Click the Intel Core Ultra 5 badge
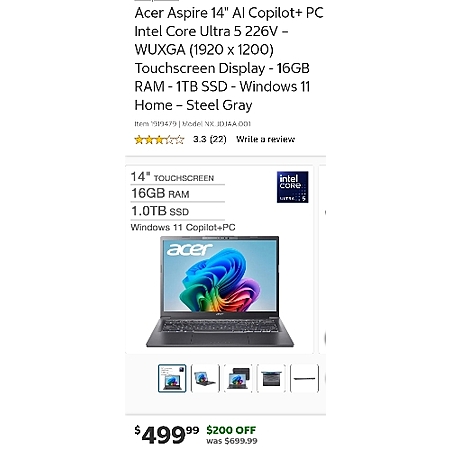The width and height of the screenshot is (450, 450). tap(292, 187)
